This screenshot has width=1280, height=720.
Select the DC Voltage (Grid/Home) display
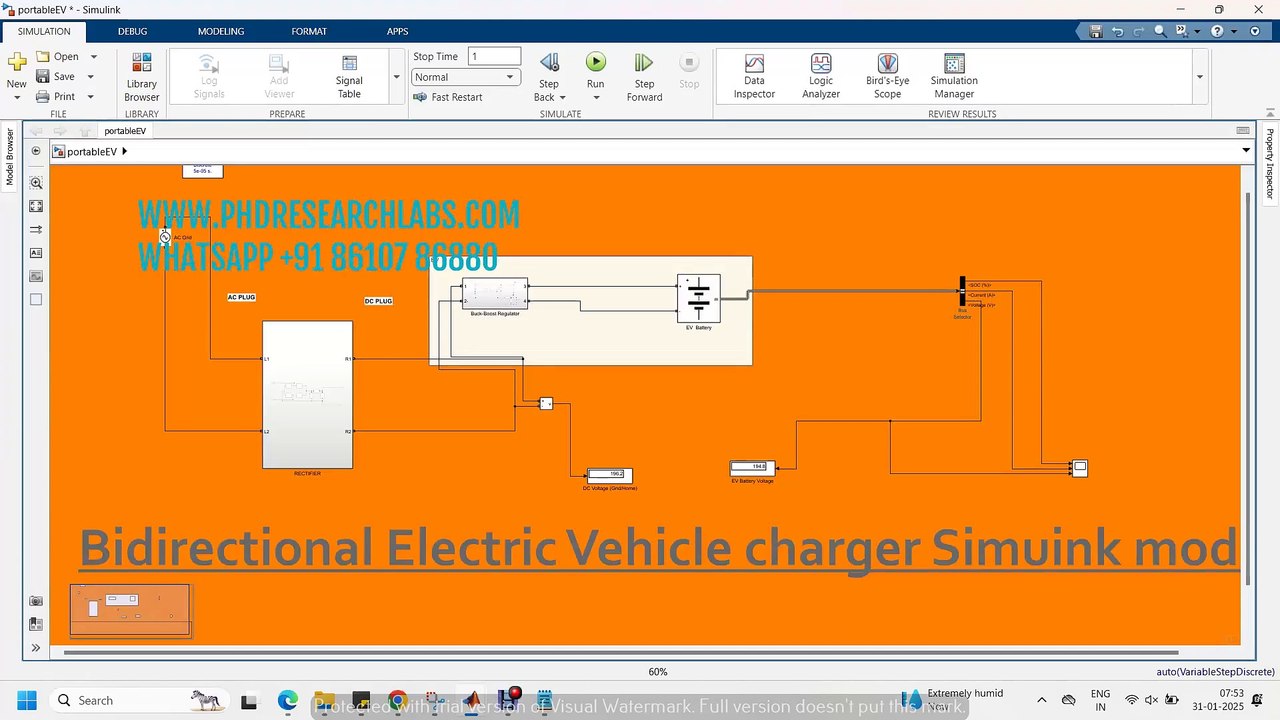pyautogui.click(x=610, y=474)
